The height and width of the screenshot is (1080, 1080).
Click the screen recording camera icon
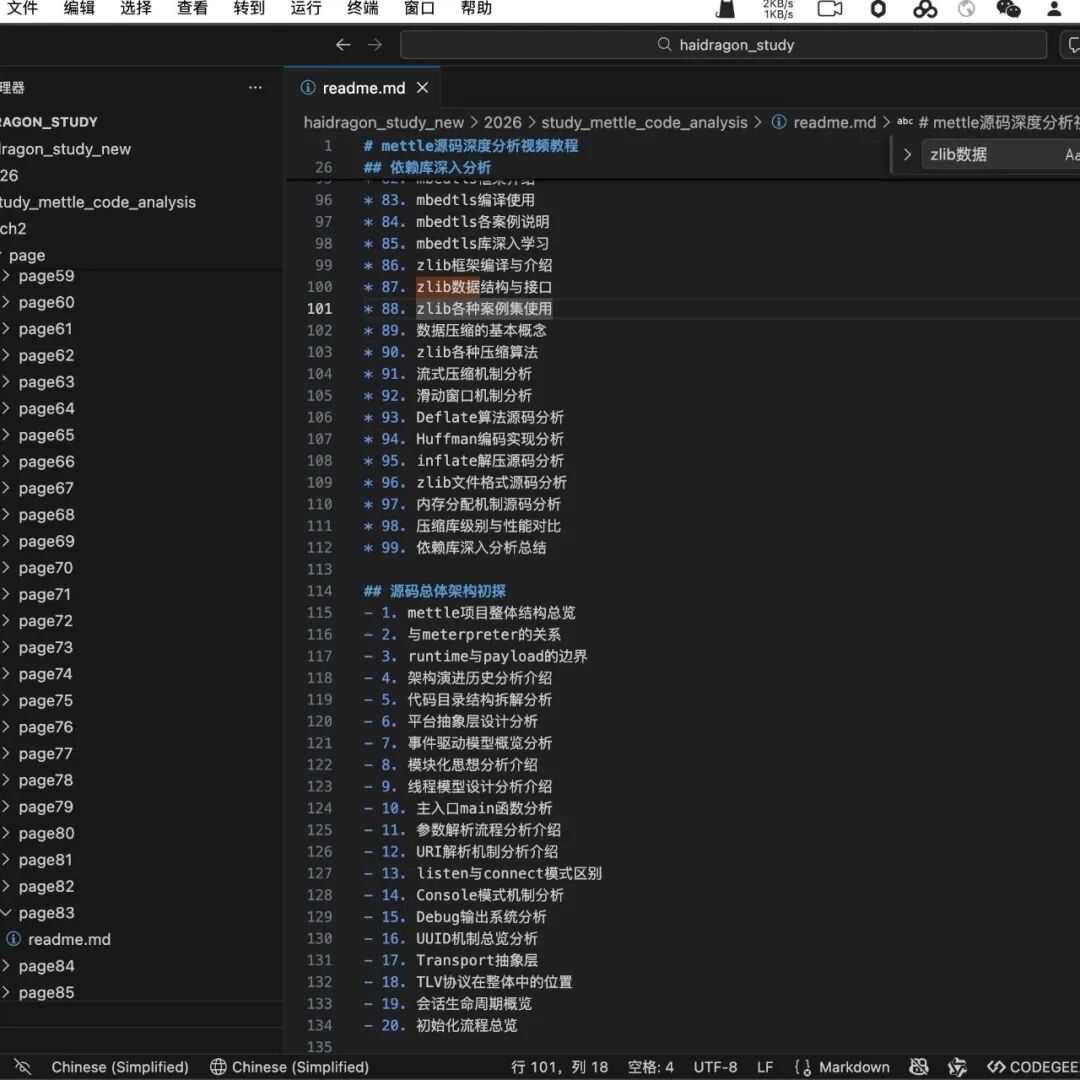click(829, 9)
